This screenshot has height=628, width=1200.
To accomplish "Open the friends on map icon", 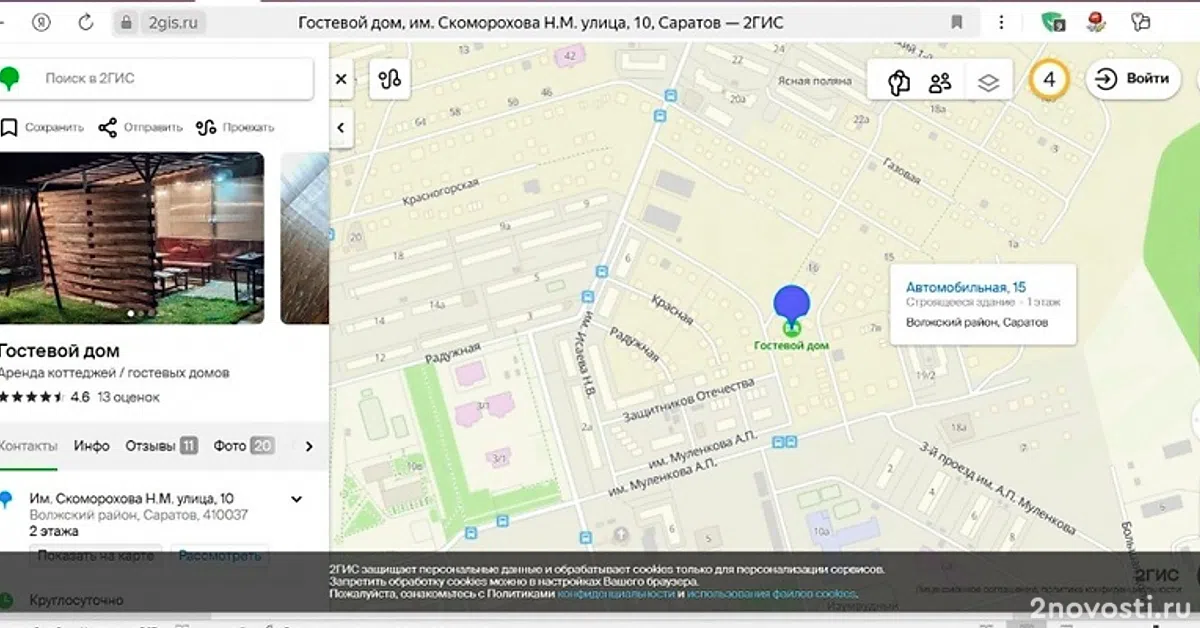I will 940,82.
